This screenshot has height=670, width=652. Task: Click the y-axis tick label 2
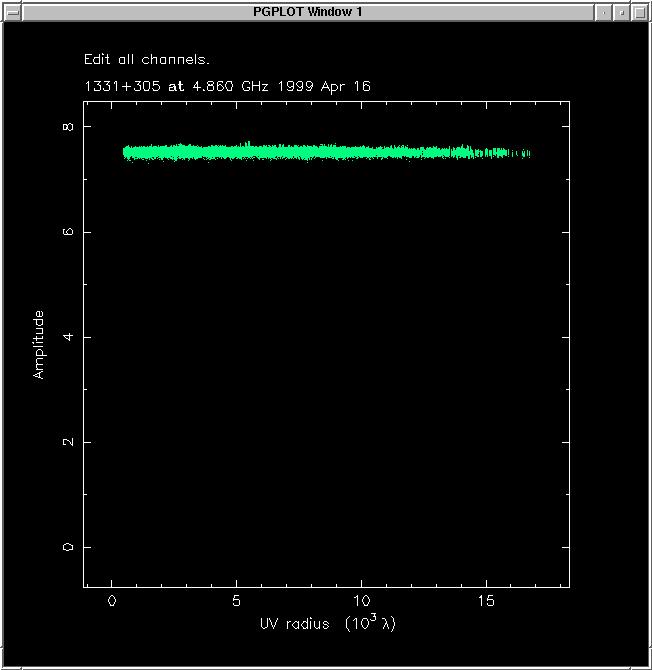69,442
